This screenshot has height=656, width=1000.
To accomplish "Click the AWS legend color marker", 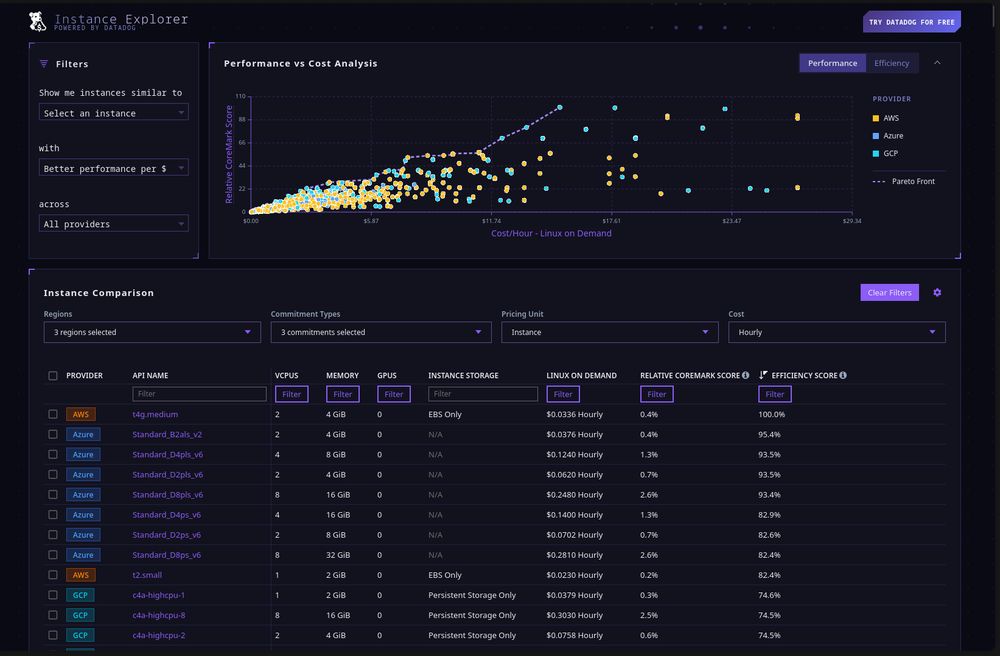I will tap(877, 117).
